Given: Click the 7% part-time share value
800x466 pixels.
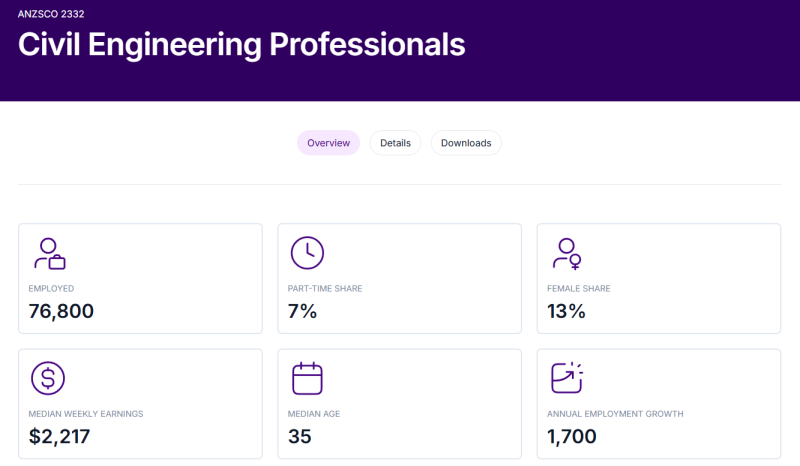Looking at the screenshot, I should point(302,311).
